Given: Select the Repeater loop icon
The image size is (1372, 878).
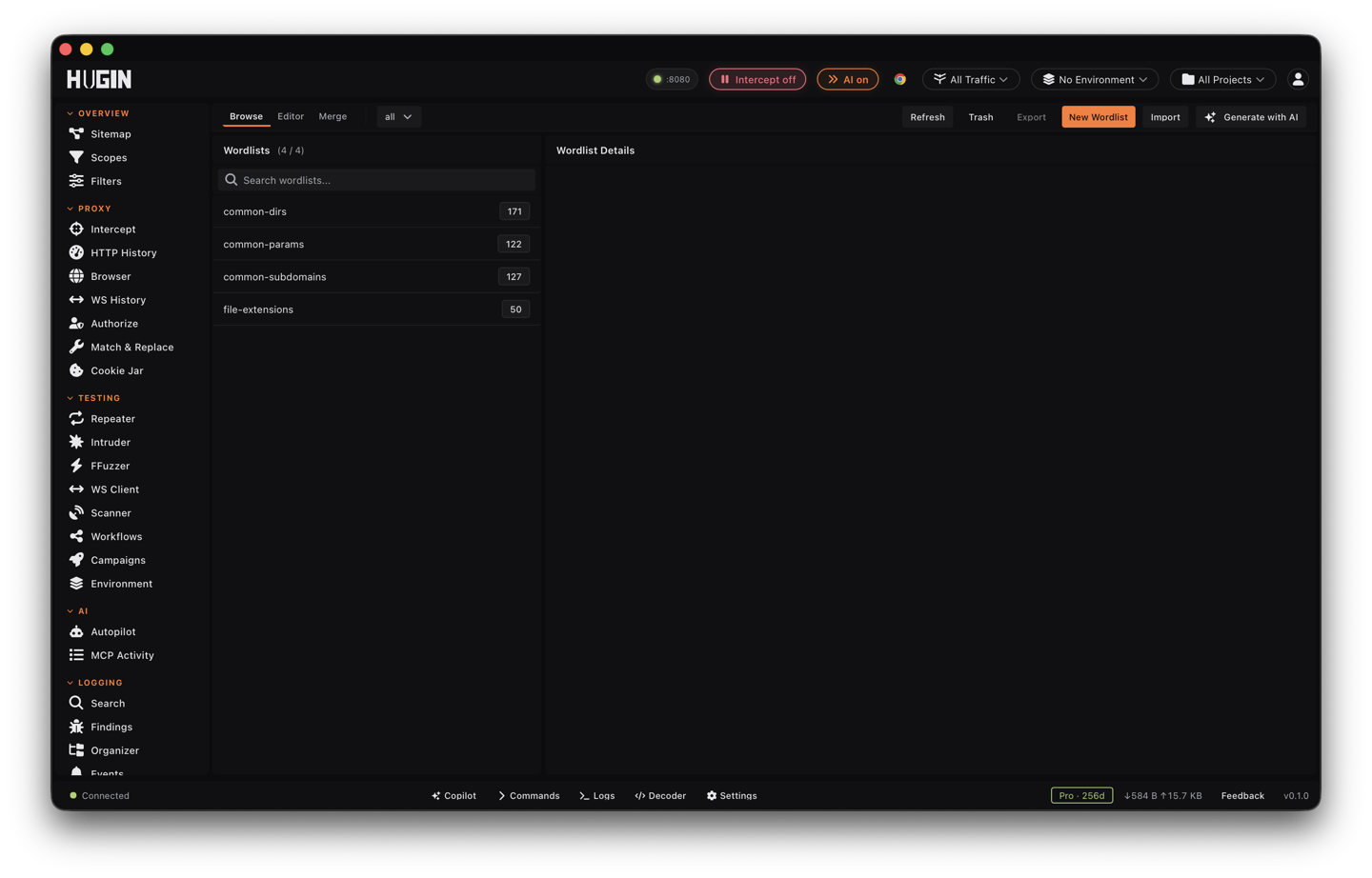Looking at the screenshot, I should (76, 418).
